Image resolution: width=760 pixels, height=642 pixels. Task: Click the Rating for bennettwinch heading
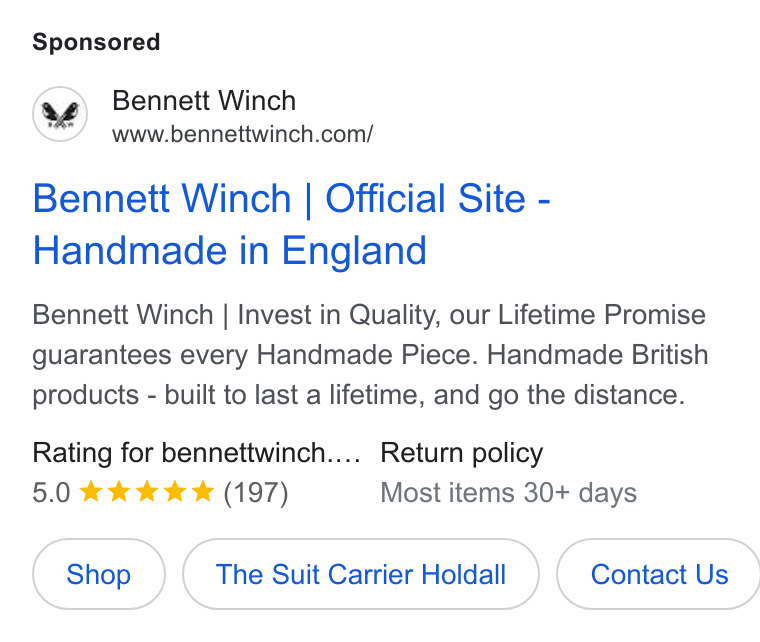click(x=196, y=454)
